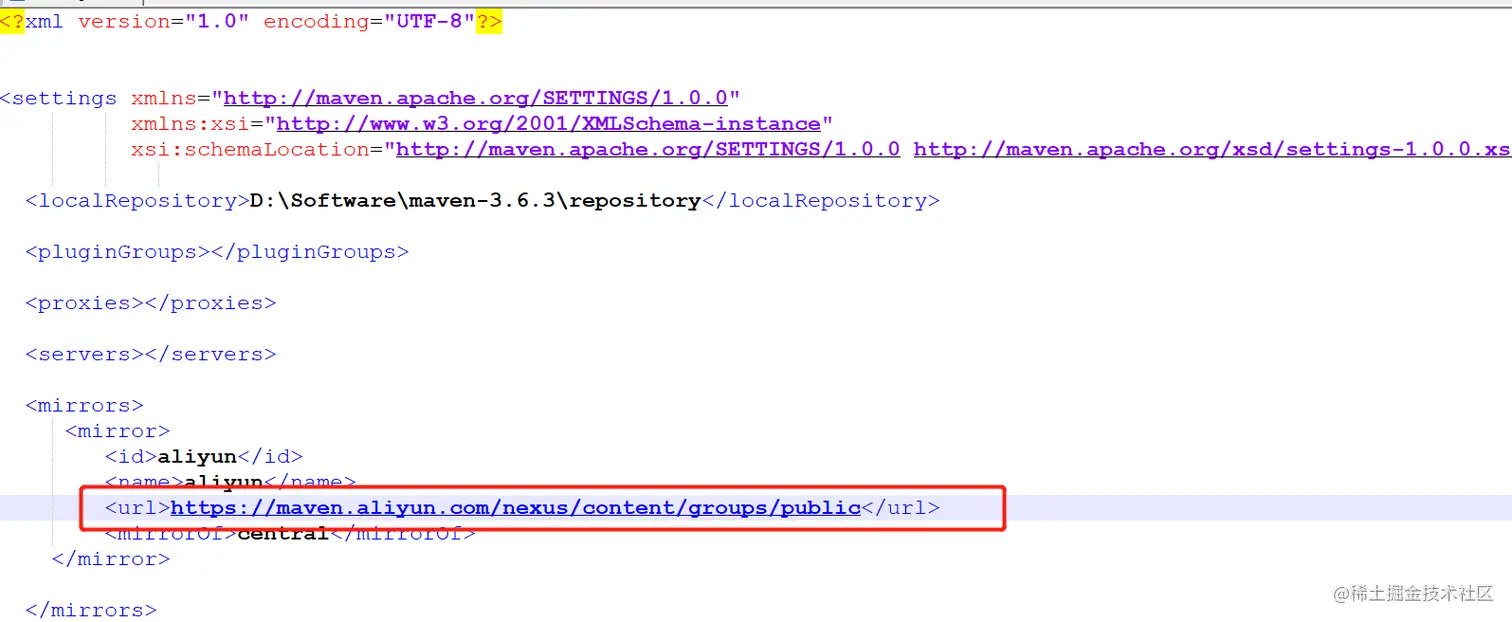
Task: Click the xmlns:xsi attribute name
Action: point(190,124)
